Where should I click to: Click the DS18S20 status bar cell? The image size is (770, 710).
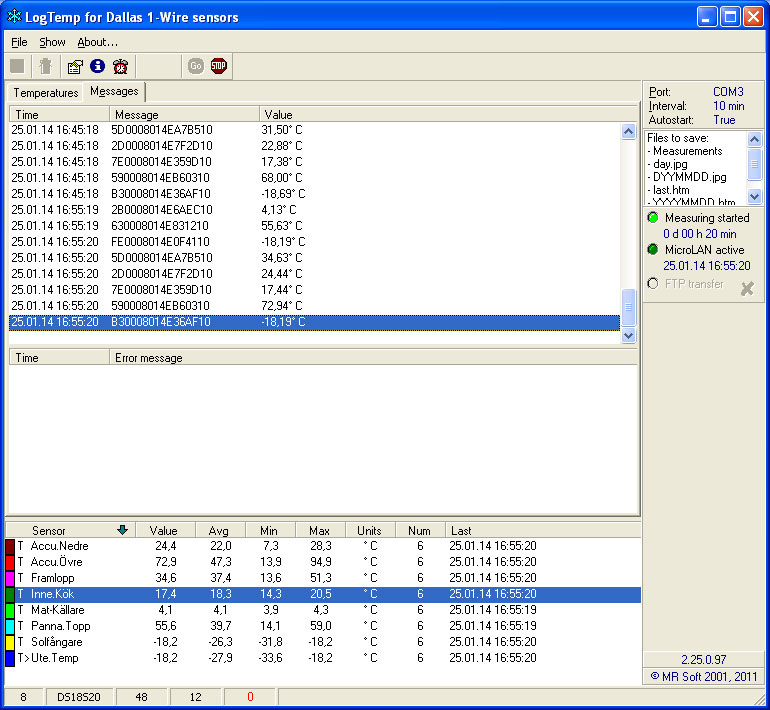pyautogui.click(x=79, y=697)
